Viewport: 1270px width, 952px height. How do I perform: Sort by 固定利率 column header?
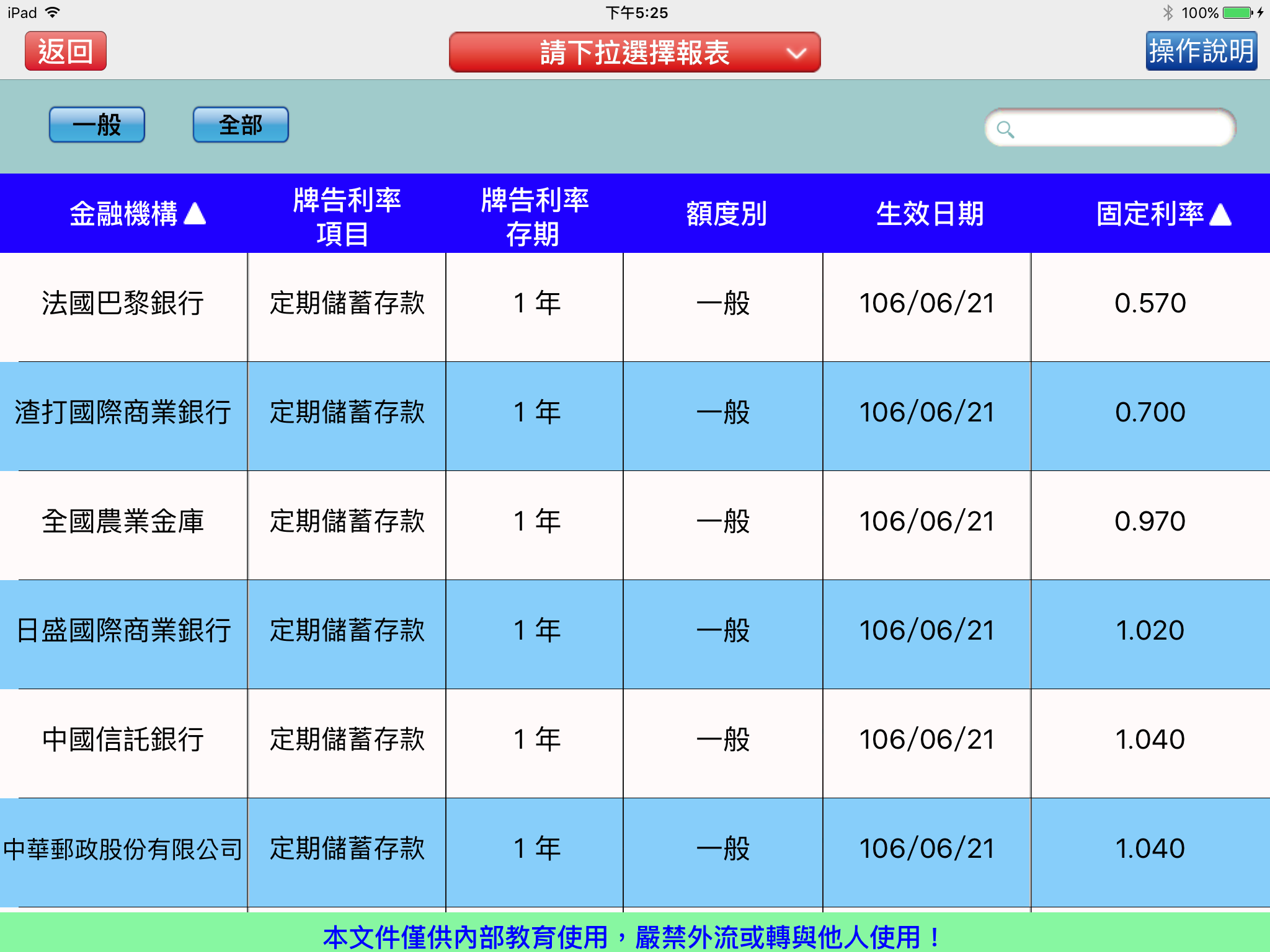[x=1163, y=214]
